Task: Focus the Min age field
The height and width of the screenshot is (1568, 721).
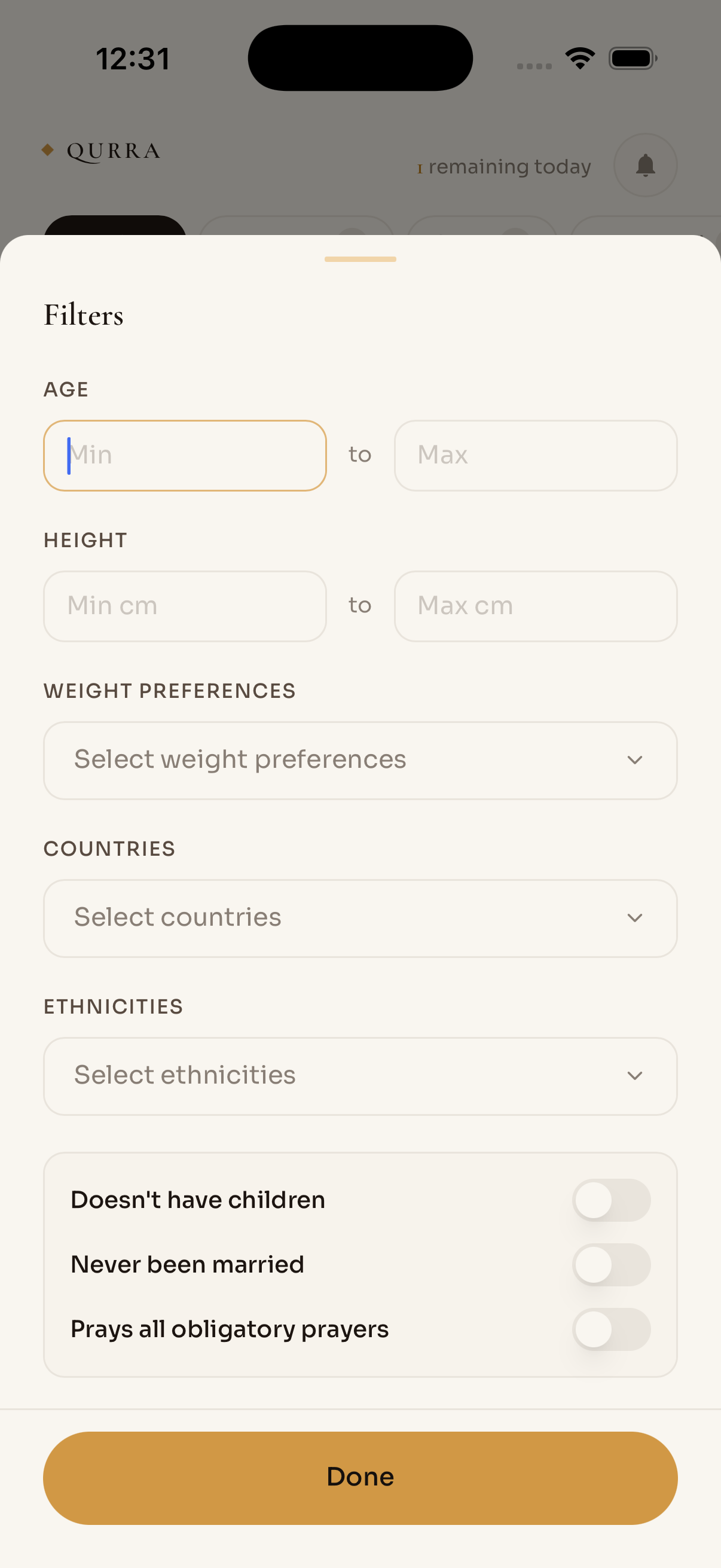Action: click(184, 455)
